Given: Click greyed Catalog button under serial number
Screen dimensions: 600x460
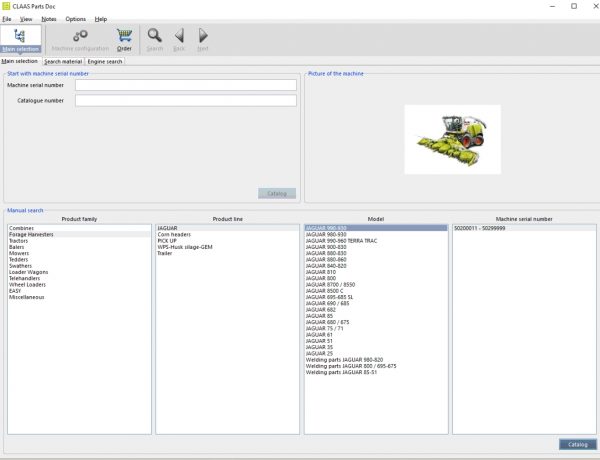Looking at the screenshot, I should (277, 193).
